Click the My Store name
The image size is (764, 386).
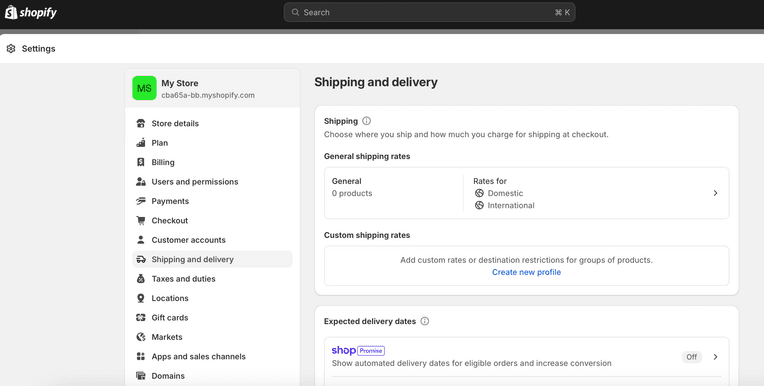[180, 83]
